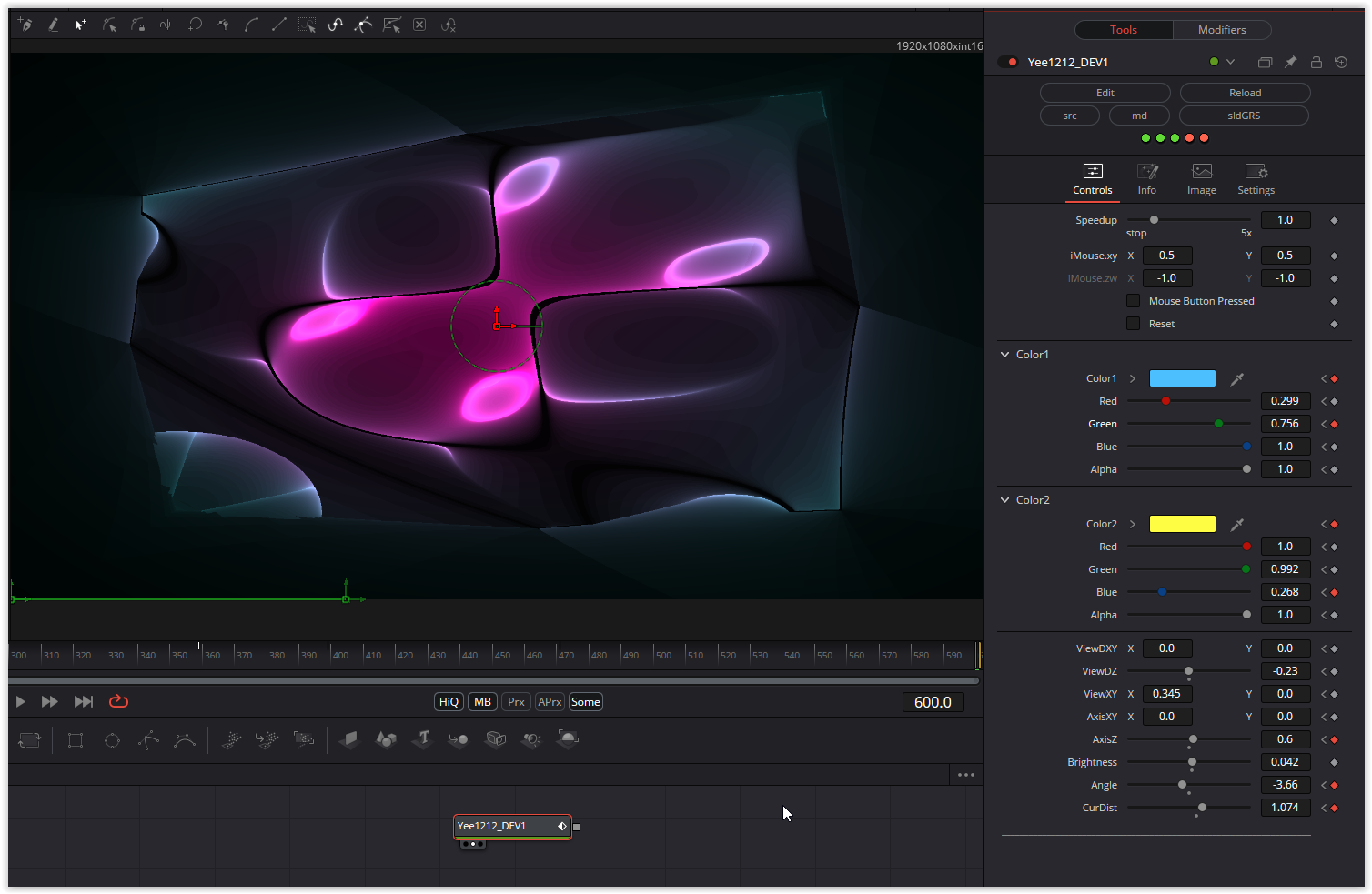Add the particle emitter tool
1372x894 pixels.
(x=231, y=740)
